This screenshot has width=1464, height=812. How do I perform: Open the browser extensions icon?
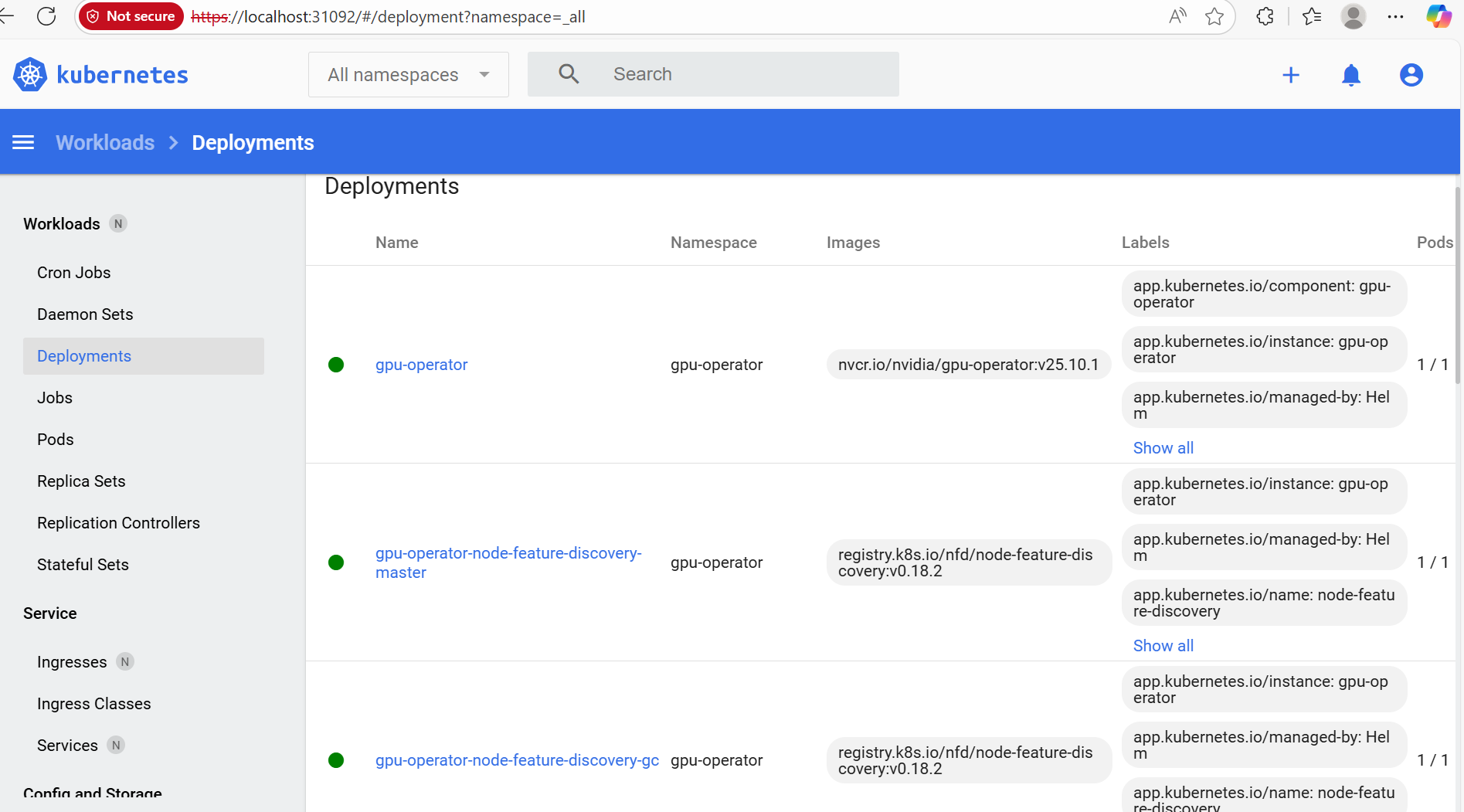coord(1265,16)
